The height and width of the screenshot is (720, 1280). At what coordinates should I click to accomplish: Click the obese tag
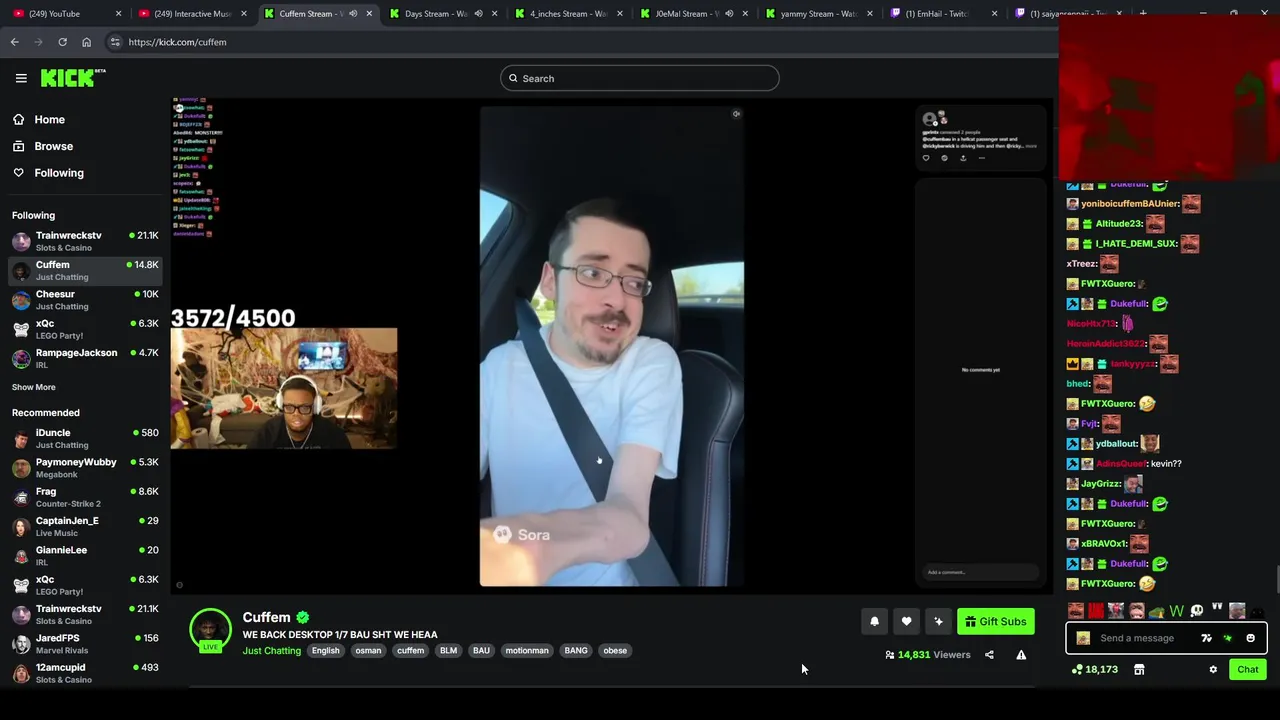coord(615,651)
